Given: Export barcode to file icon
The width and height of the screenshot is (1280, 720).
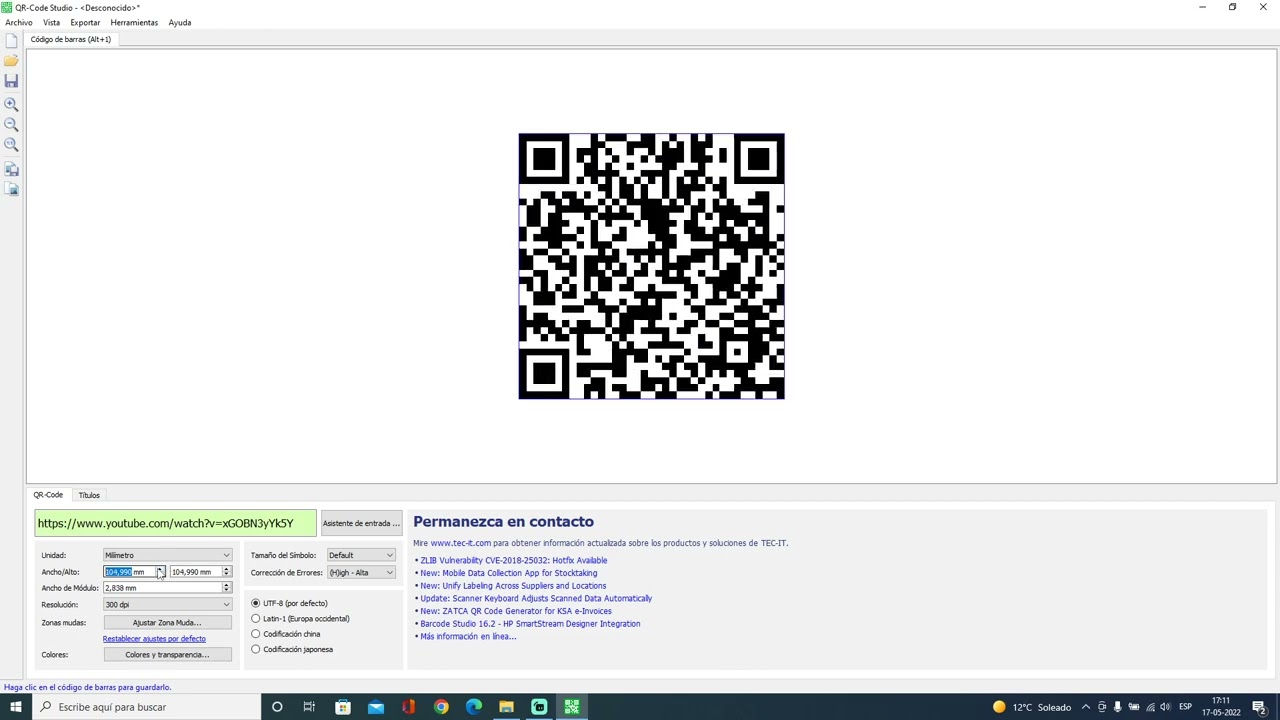Looking at the screenshot, I should coord(11,170).
